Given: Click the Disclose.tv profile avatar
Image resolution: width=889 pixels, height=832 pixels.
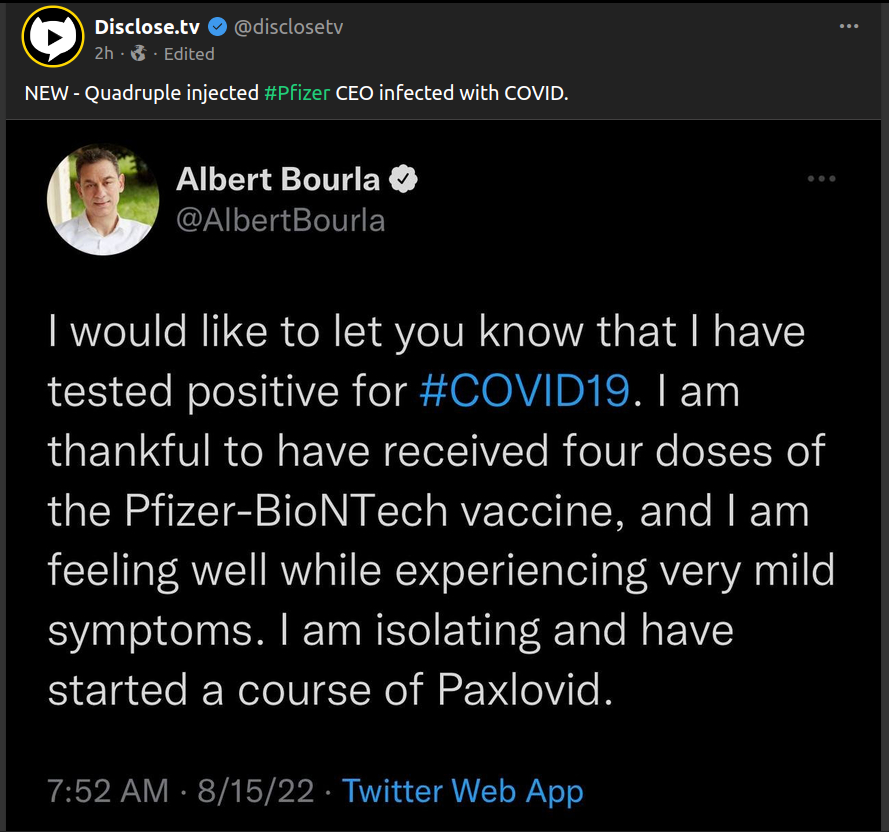Looking at the screenshot, I should click(x=51, y=39).
